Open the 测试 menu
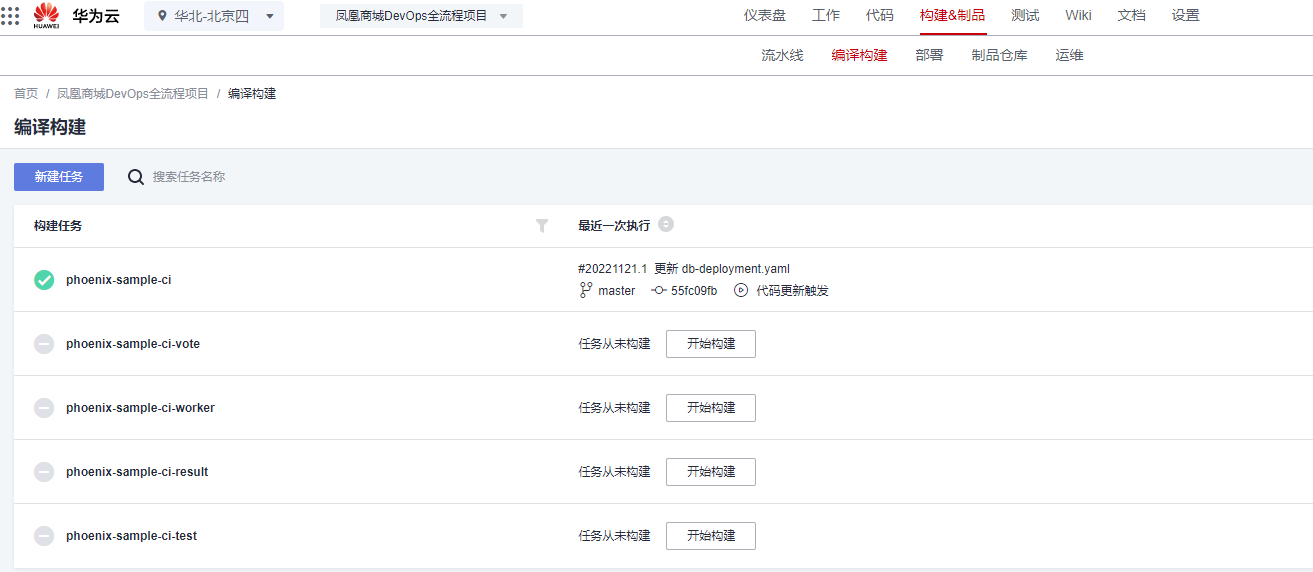Viewport: 1313px width, 572px height. (1025, 15)
